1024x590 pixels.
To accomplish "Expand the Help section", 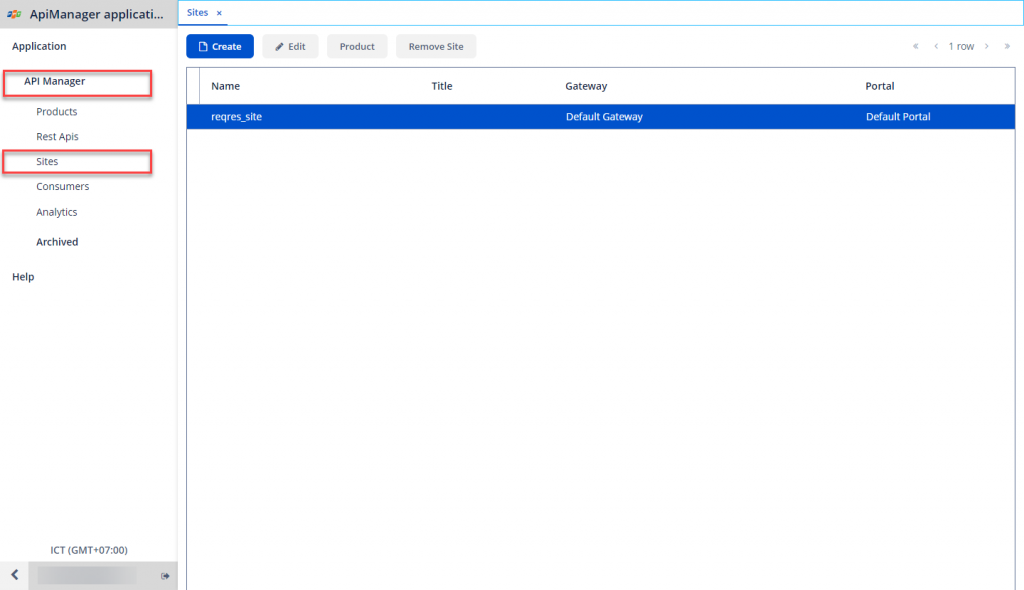I will tap(22, 276).
